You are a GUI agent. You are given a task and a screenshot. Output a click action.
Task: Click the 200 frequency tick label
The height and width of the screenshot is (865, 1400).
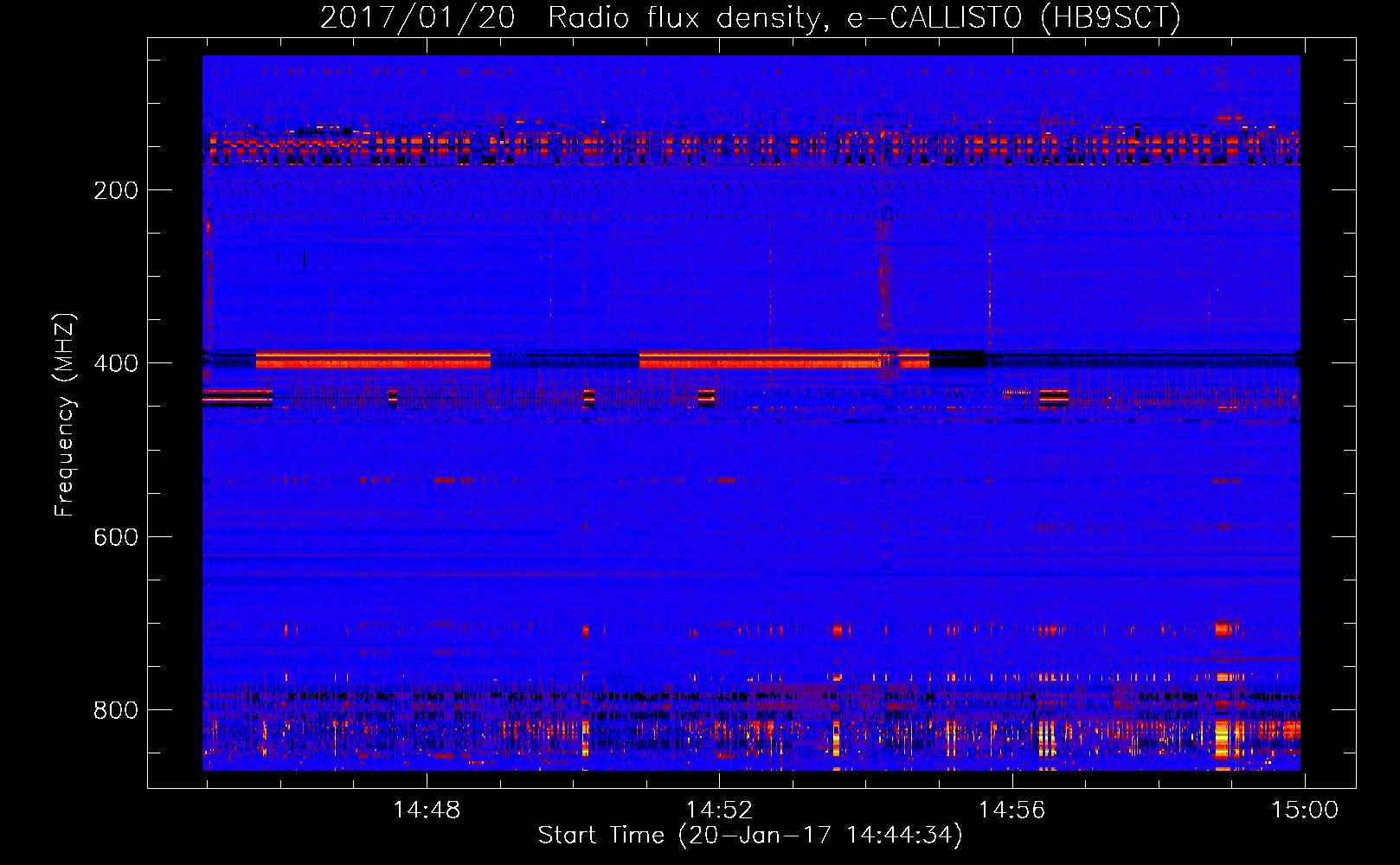[x=116, y=190]
